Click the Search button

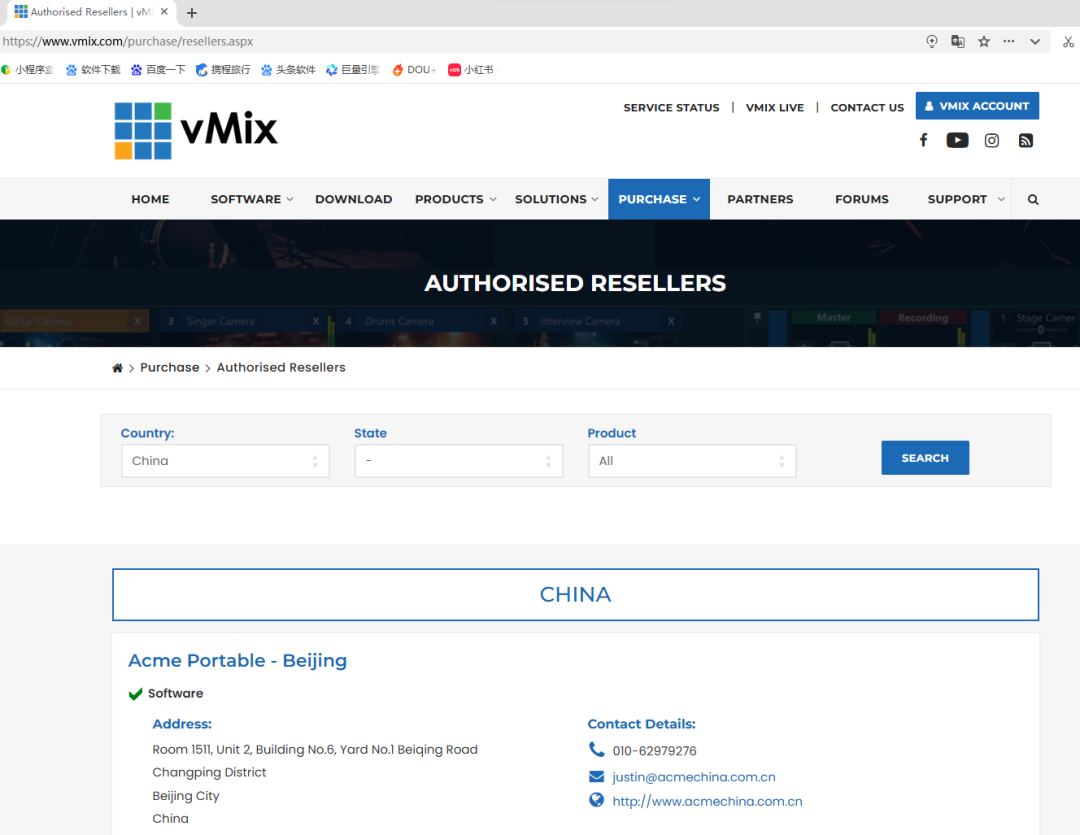pos(925,457)
